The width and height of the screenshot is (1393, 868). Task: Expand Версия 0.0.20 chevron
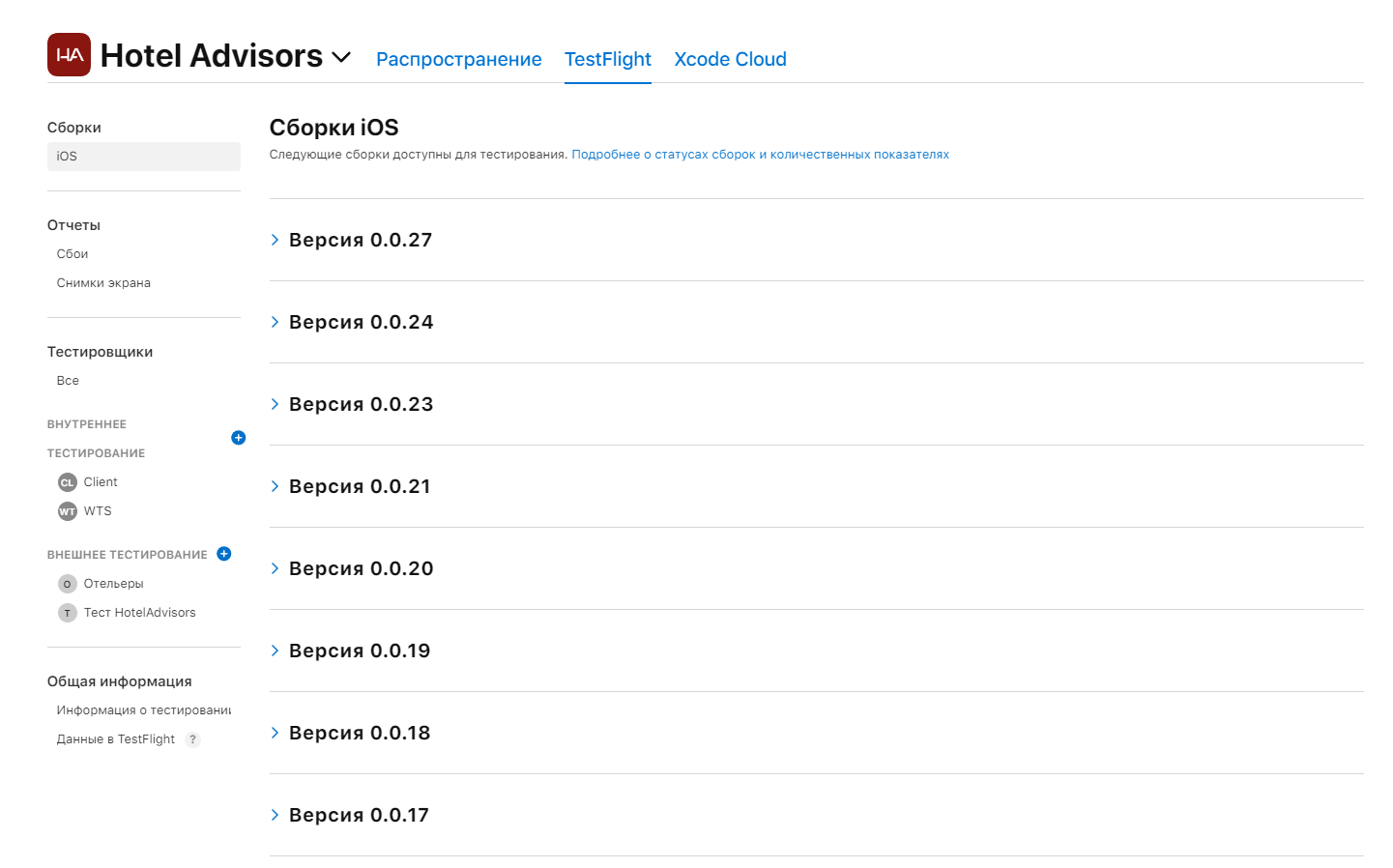[275, 568]
